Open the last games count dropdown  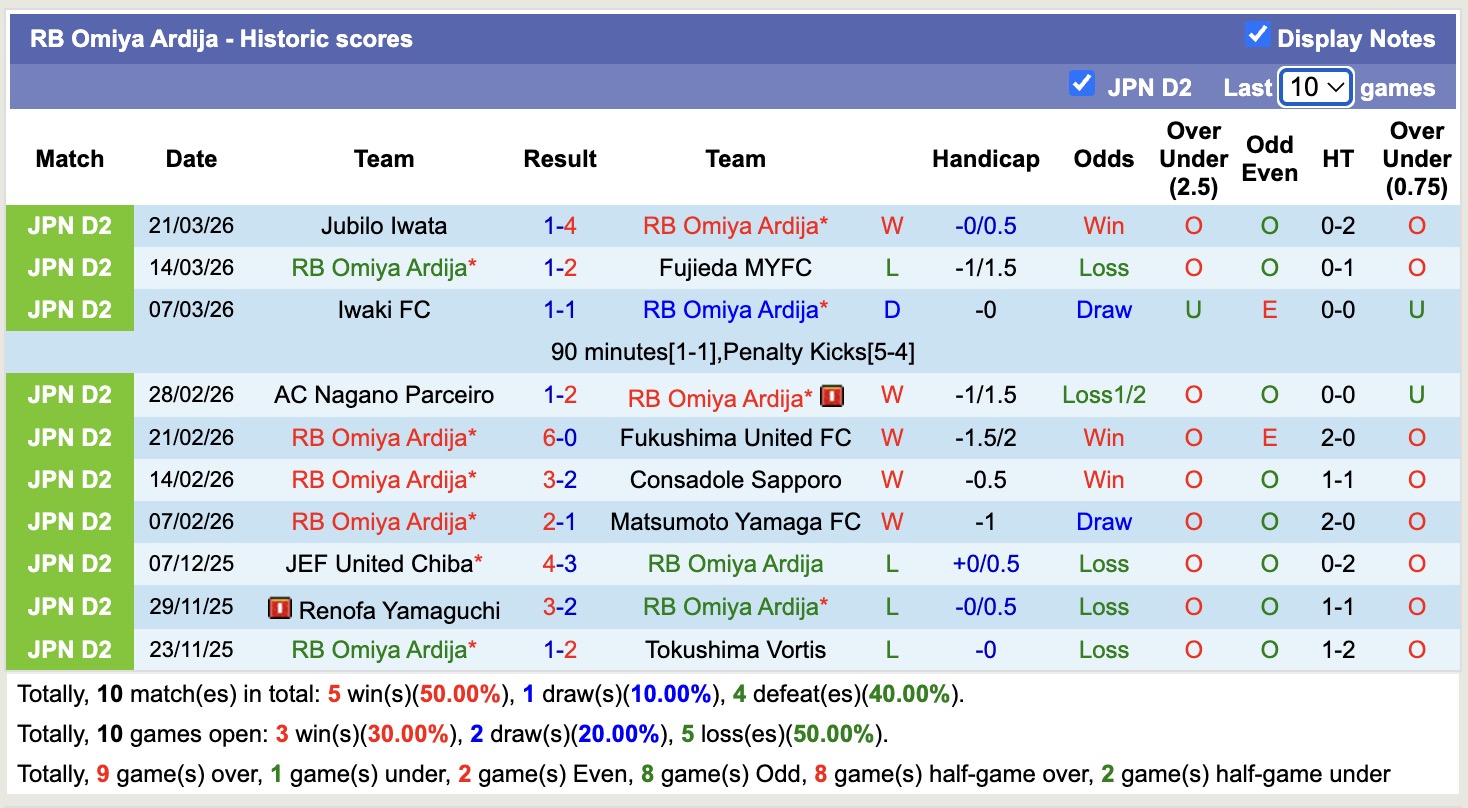[1315, 87]
